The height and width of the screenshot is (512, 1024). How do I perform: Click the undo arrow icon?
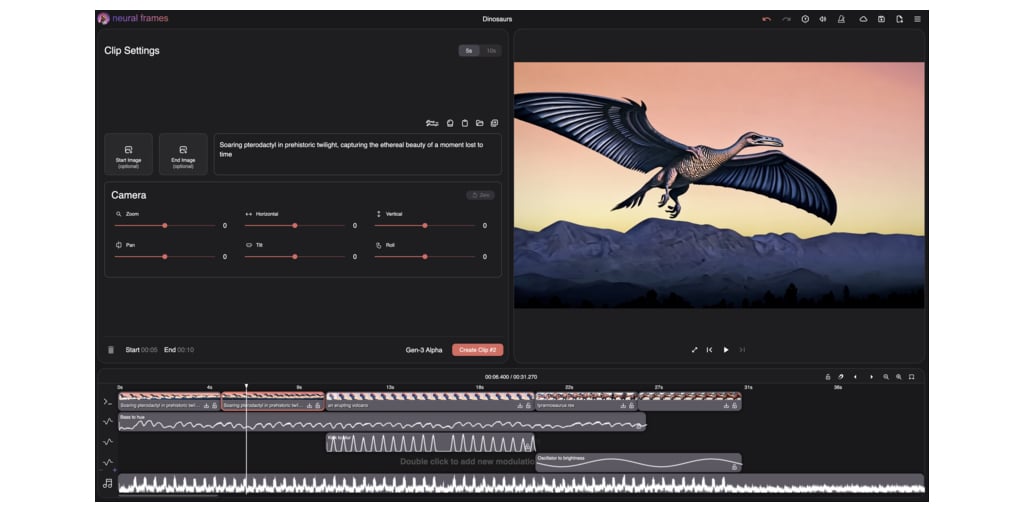[766, 19]
